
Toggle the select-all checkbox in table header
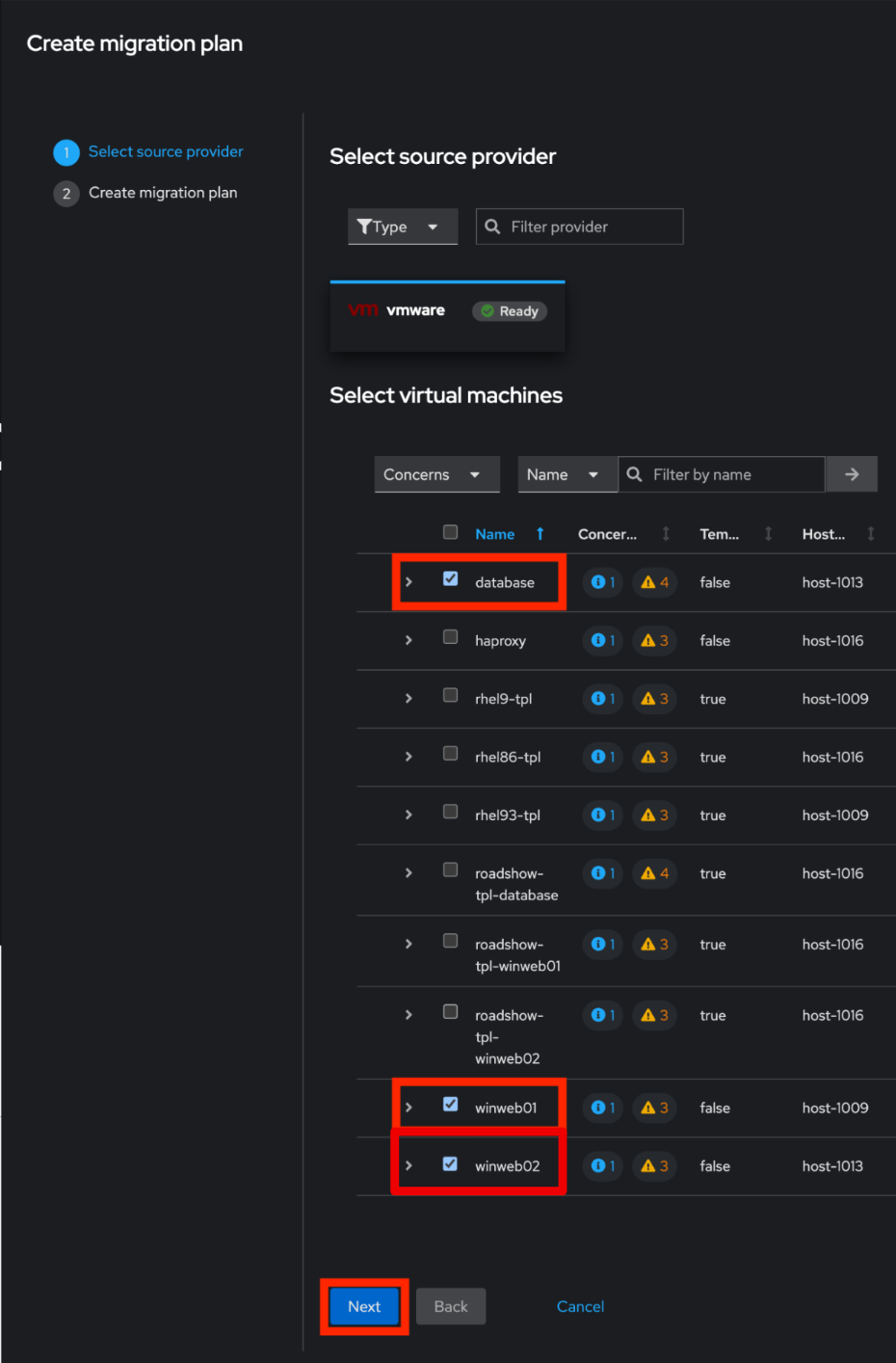[x=450, y=532]
